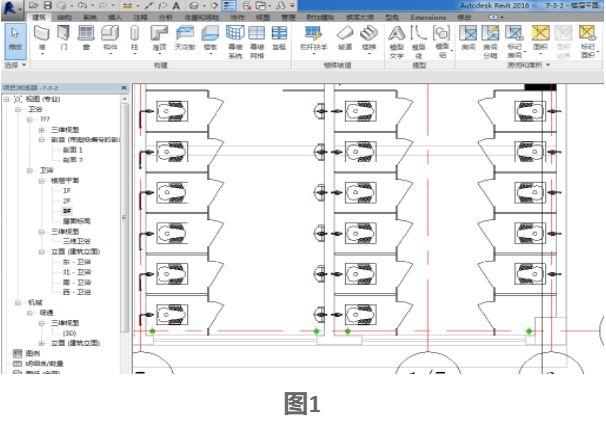Viewport: 606px width, 421px height.
Task: Collapse the 机械 discipline node
Action: click(x=18, y=302)
